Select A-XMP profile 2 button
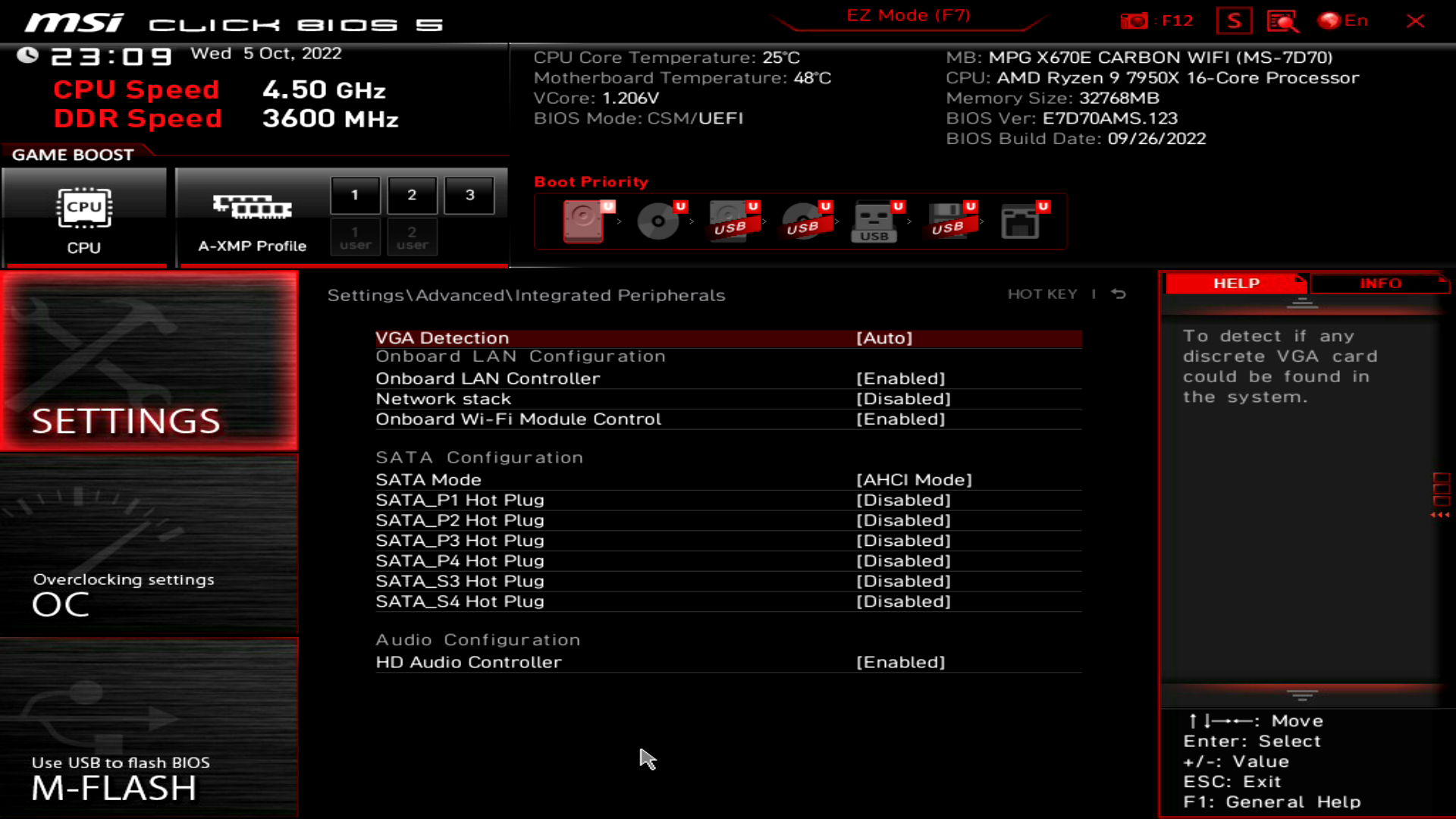Screen dimensions: 1456x819 [412, 196]
